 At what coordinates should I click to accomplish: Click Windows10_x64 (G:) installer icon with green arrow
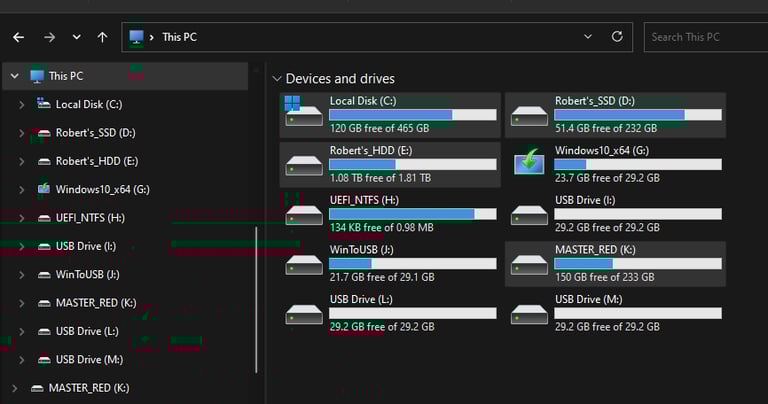tap(529, 162)
